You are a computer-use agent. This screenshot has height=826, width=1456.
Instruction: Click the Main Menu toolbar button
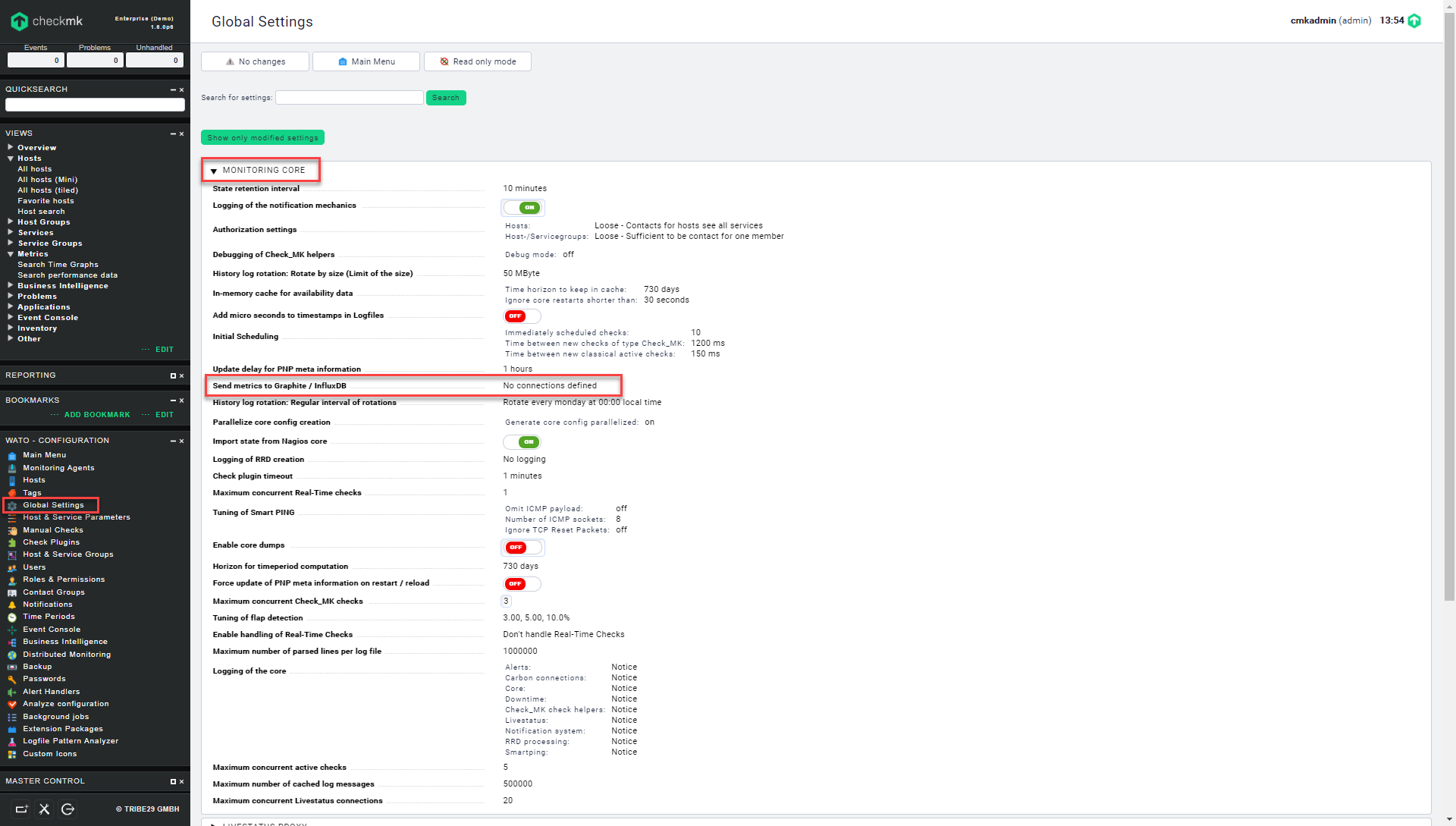(366, 61)
